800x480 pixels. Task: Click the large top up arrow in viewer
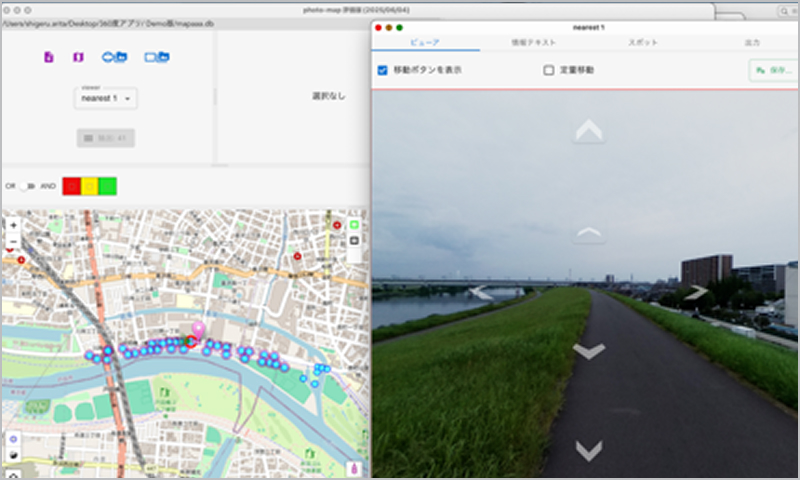(x=589, y=131)
